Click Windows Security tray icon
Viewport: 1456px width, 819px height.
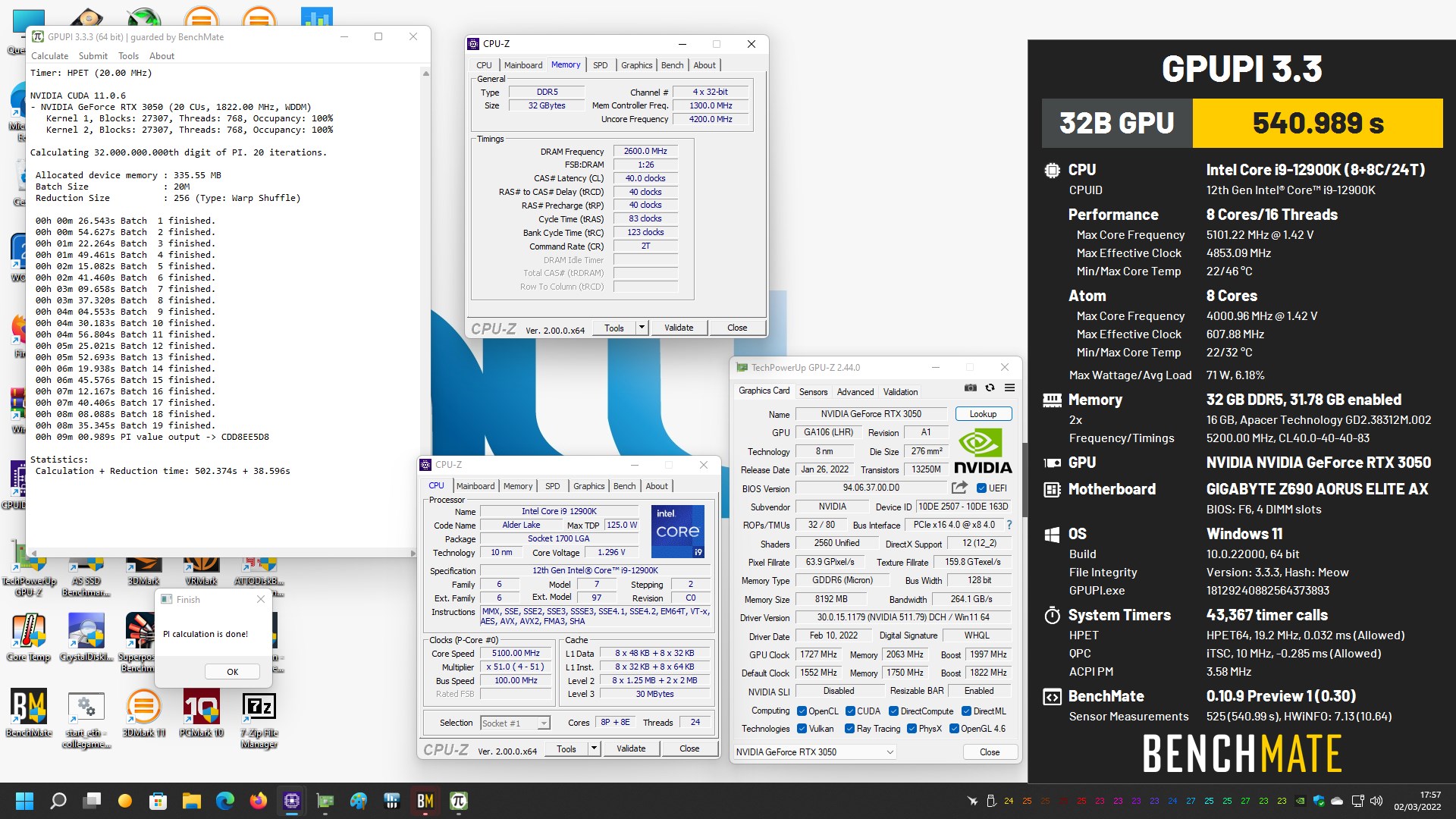(1319, 801)
